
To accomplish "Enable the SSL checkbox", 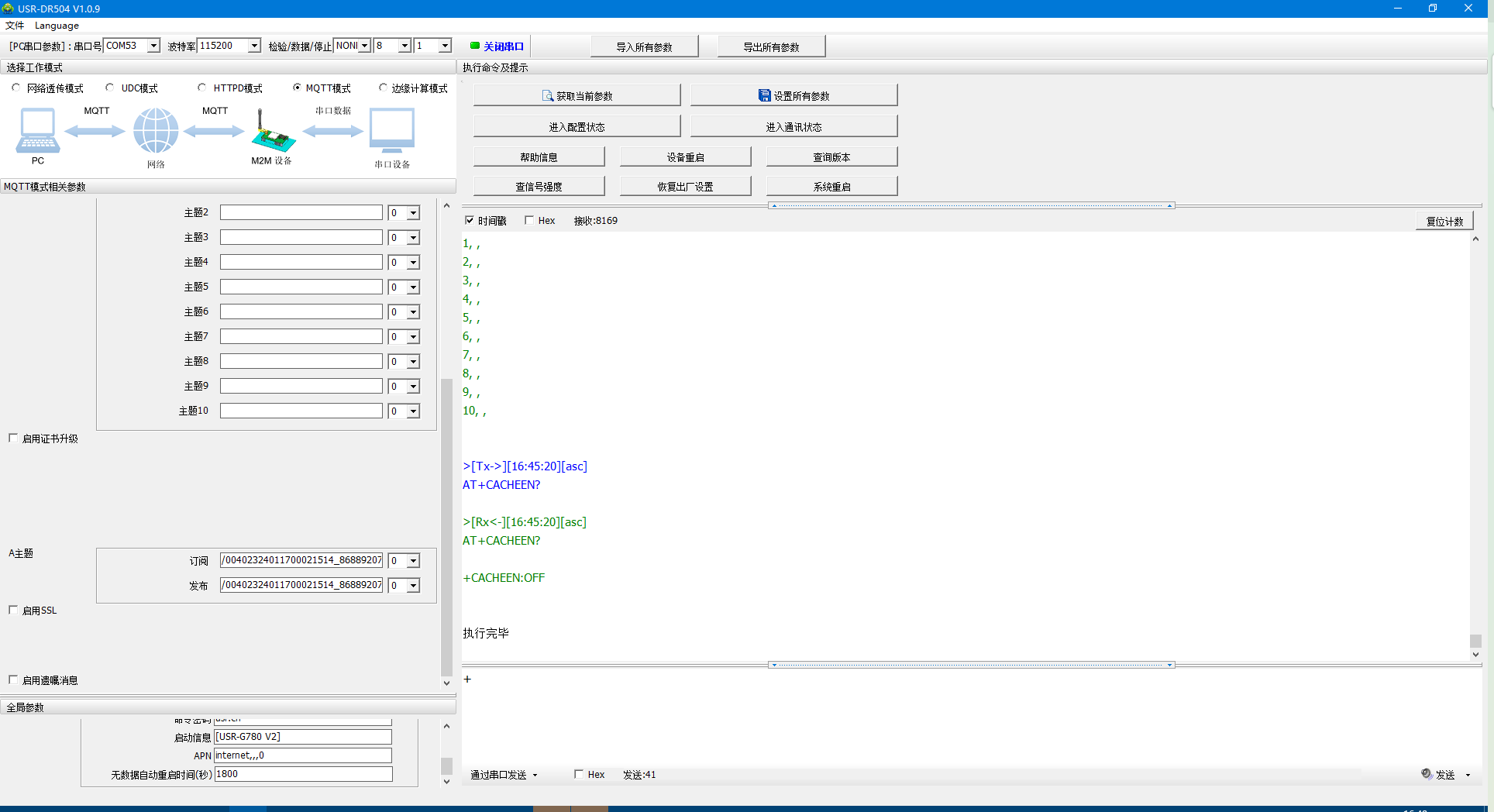I will pos(13,610).
